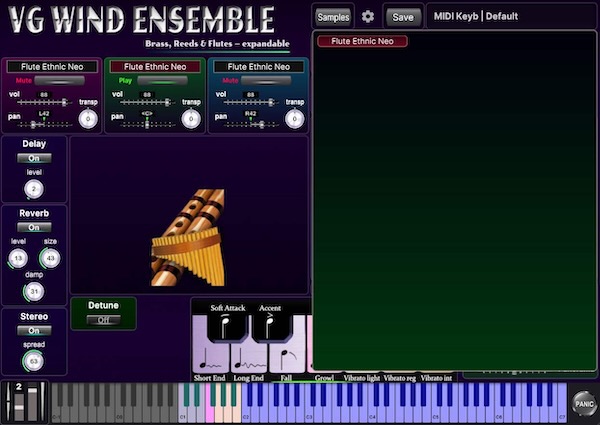Click the Vibrato light key switch label

tap(362, 378)
